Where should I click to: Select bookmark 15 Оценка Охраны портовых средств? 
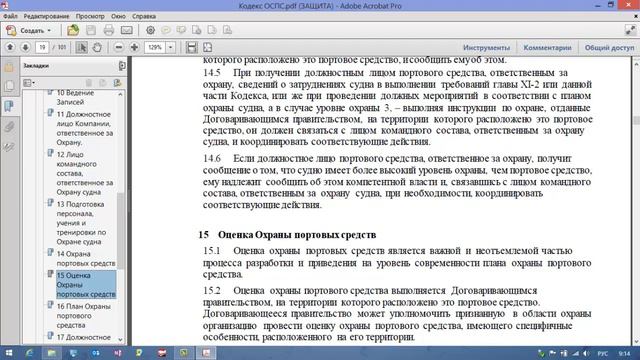[86, 284]
